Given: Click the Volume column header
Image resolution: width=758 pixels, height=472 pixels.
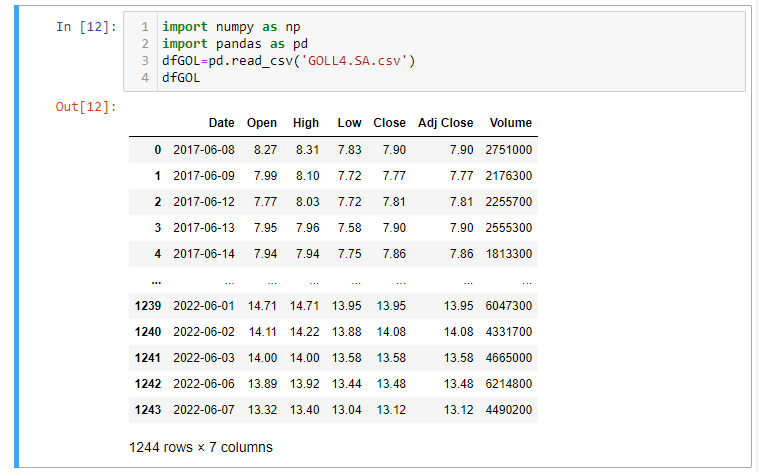Looking at the screenshot, I should click(510, 123).
